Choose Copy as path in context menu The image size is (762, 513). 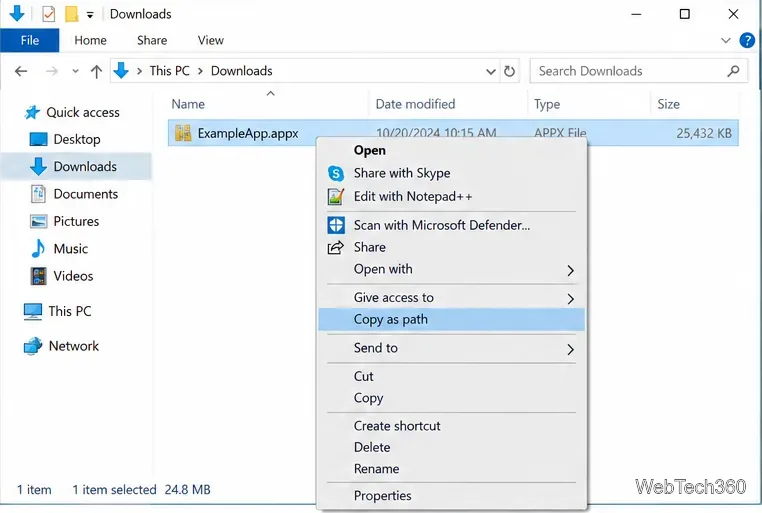[x=451, y=319]
